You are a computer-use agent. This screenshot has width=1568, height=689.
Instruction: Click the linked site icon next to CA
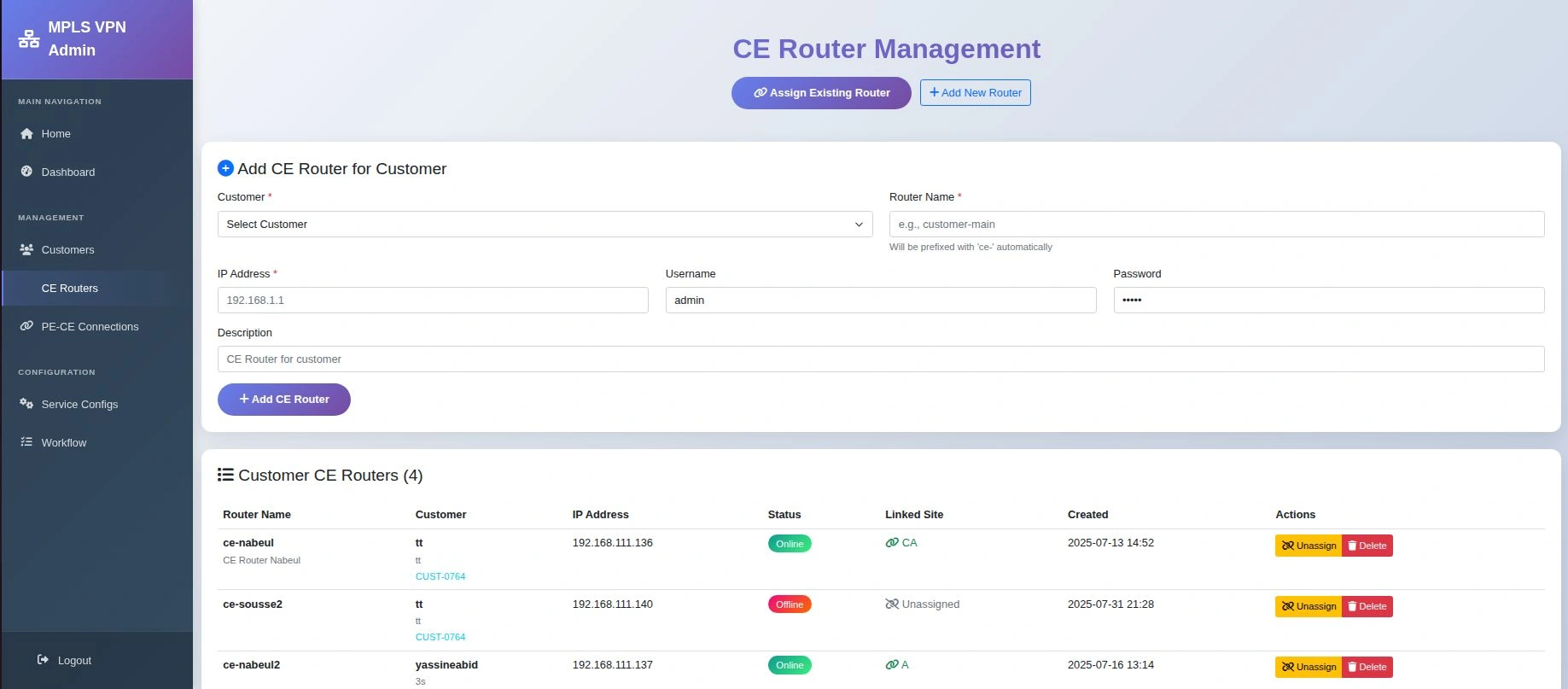892,543
